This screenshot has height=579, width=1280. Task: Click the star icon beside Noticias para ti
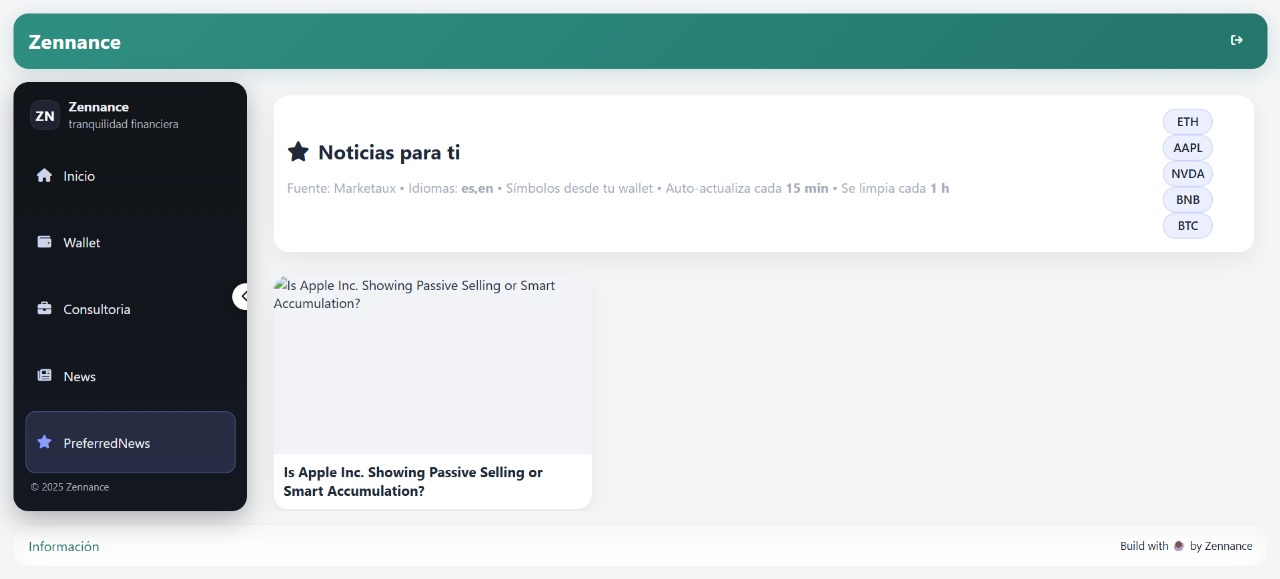[298, 151]
